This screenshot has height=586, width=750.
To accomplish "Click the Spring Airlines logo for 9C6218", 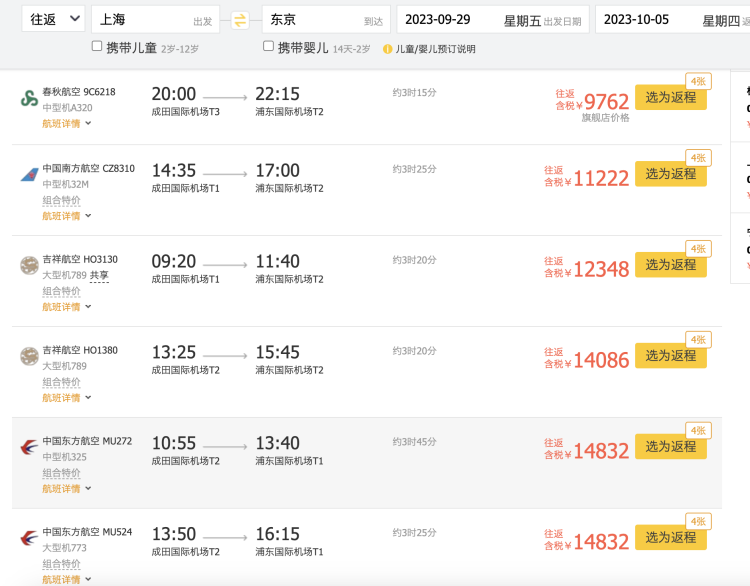I will 29,98.
